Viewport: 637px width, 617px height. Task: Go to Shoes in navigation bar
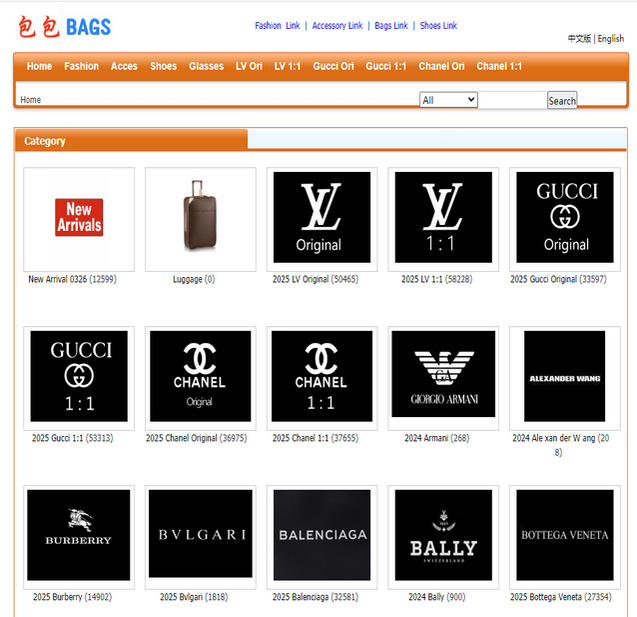pos(163,67)
